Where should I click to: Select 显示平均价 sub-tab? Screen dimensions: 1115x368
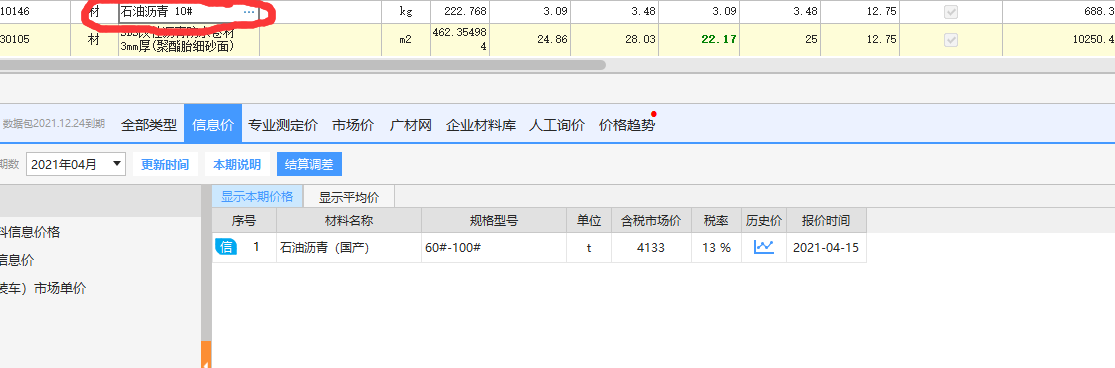pyautogui.click(x=348, y=197)
